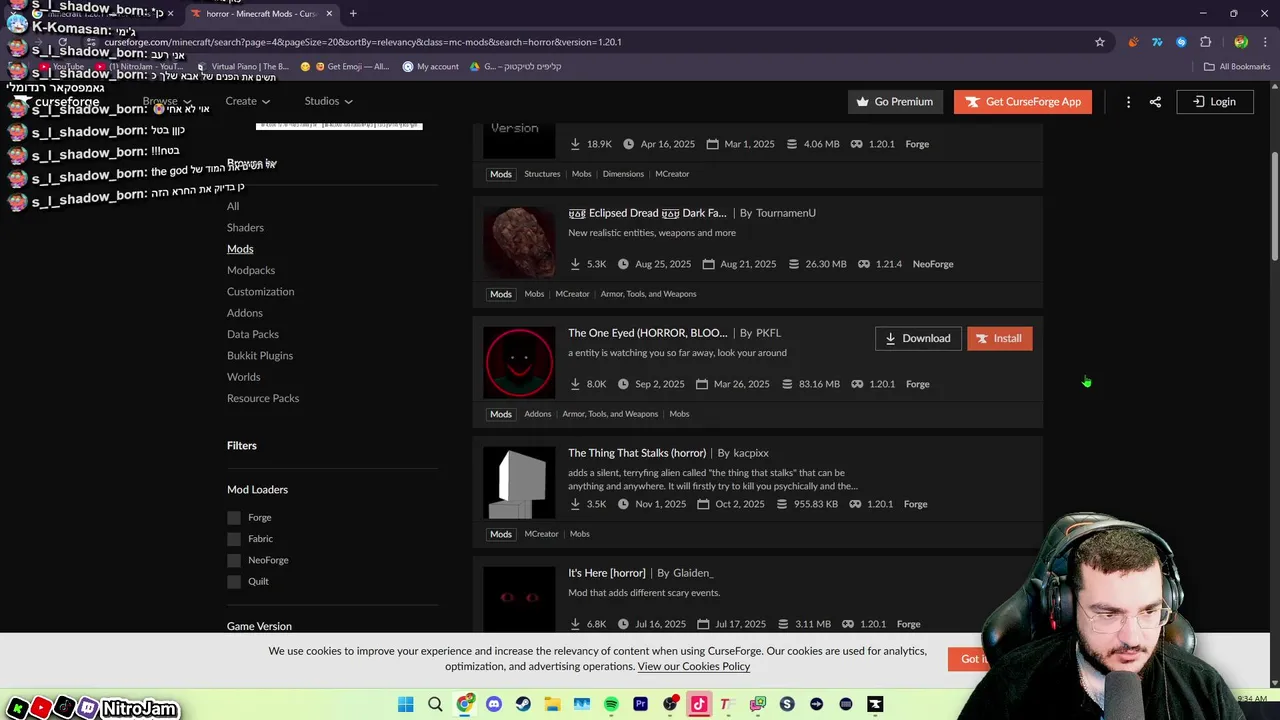Select the Bukkit Plugins category

click(260, 355)
